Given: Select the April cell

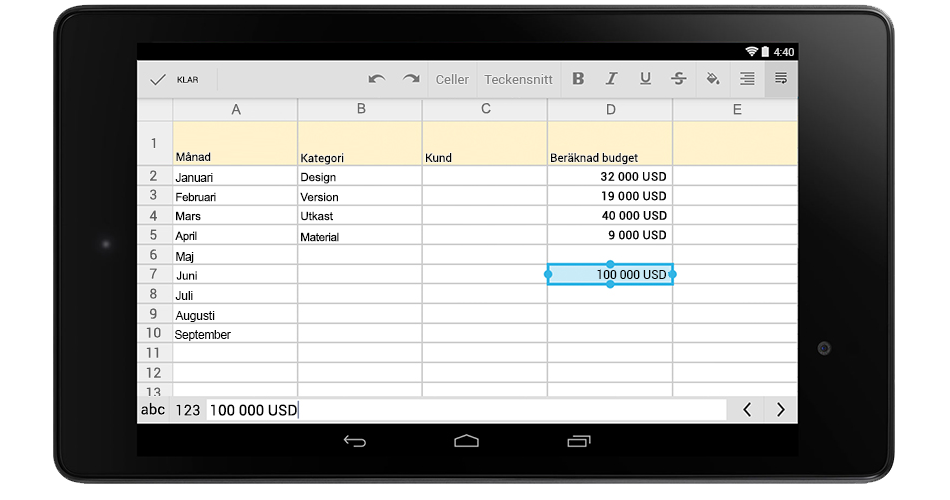Looking at the screenshot, I should [x=235, y=235].
